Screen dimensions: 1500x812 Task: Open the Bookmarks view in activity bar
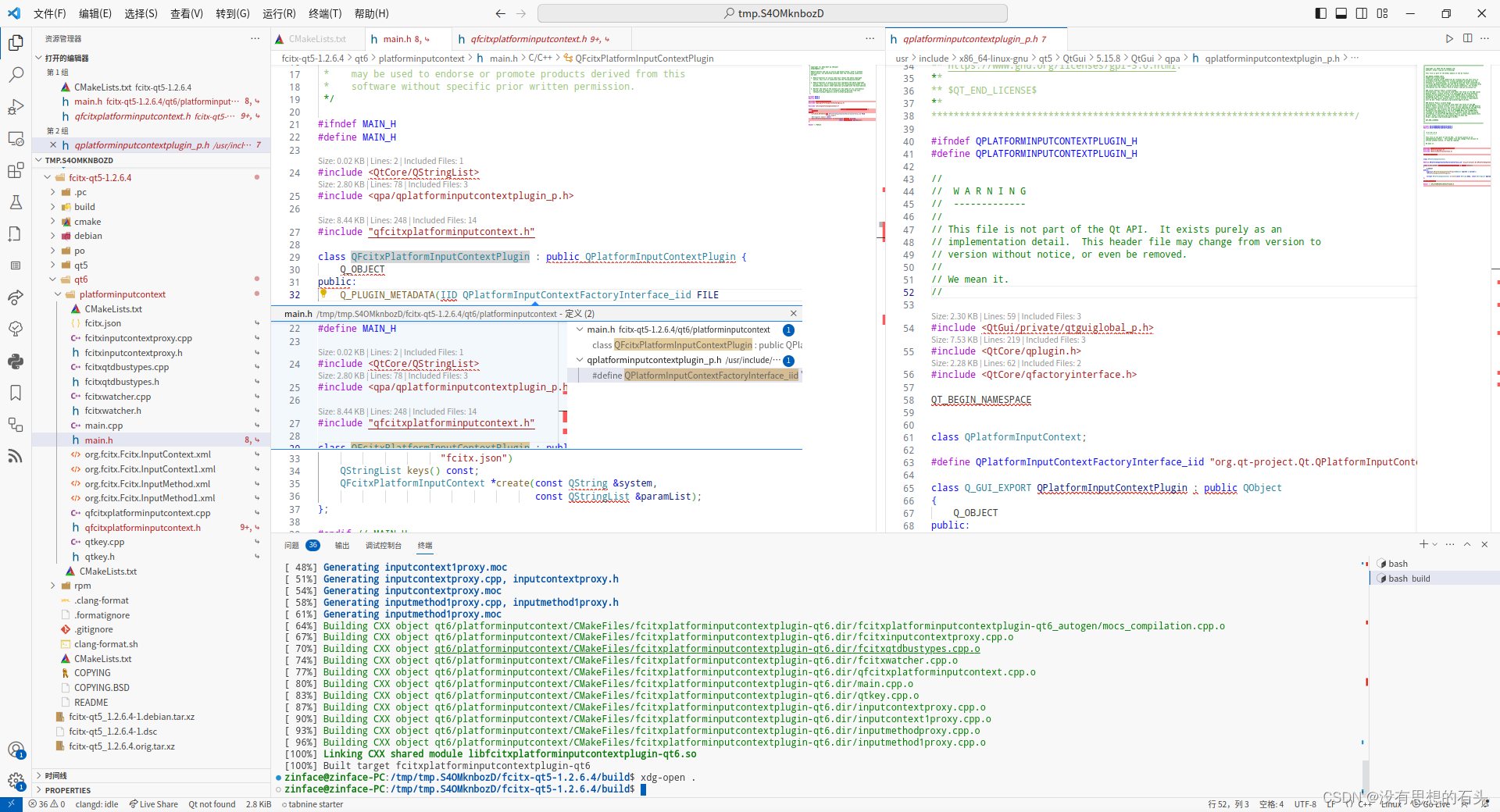point(16,393)
